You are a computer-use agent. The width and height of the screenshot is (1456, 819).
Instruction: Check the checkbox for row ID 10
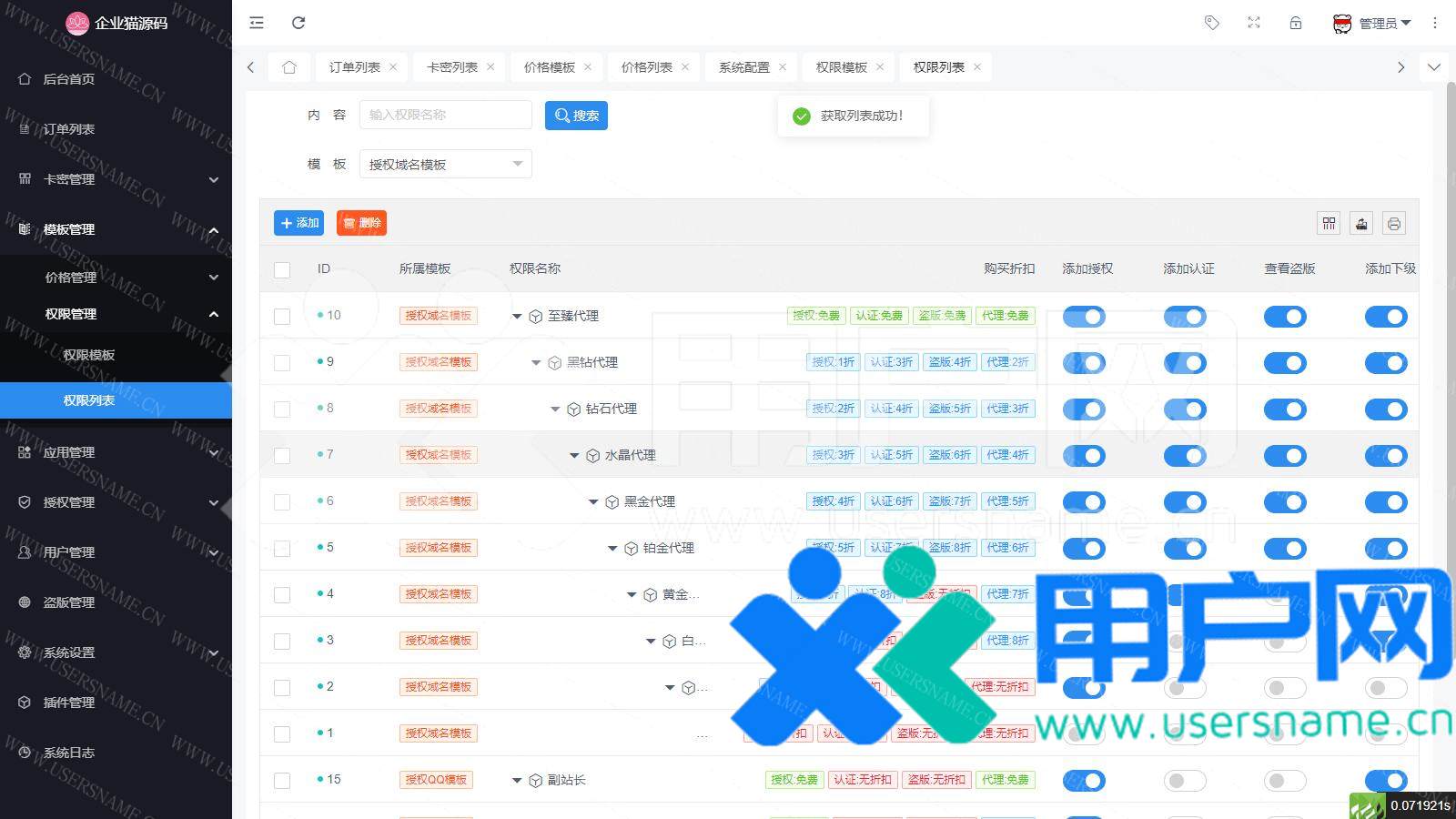pos(282,316)
